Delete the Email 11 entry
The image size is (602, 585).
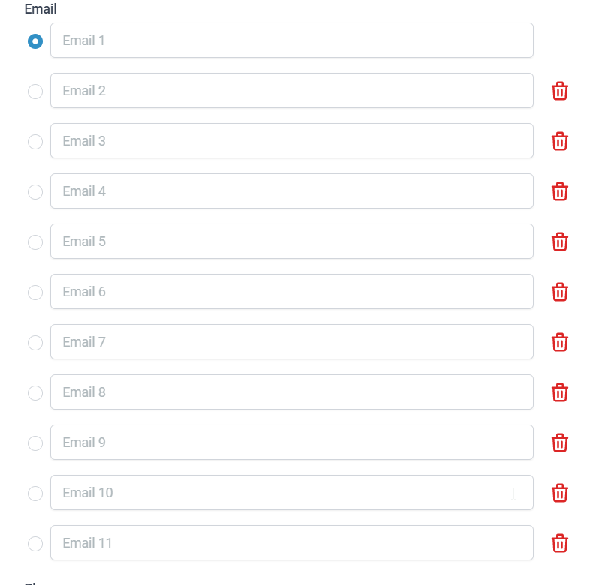(559, 544)
